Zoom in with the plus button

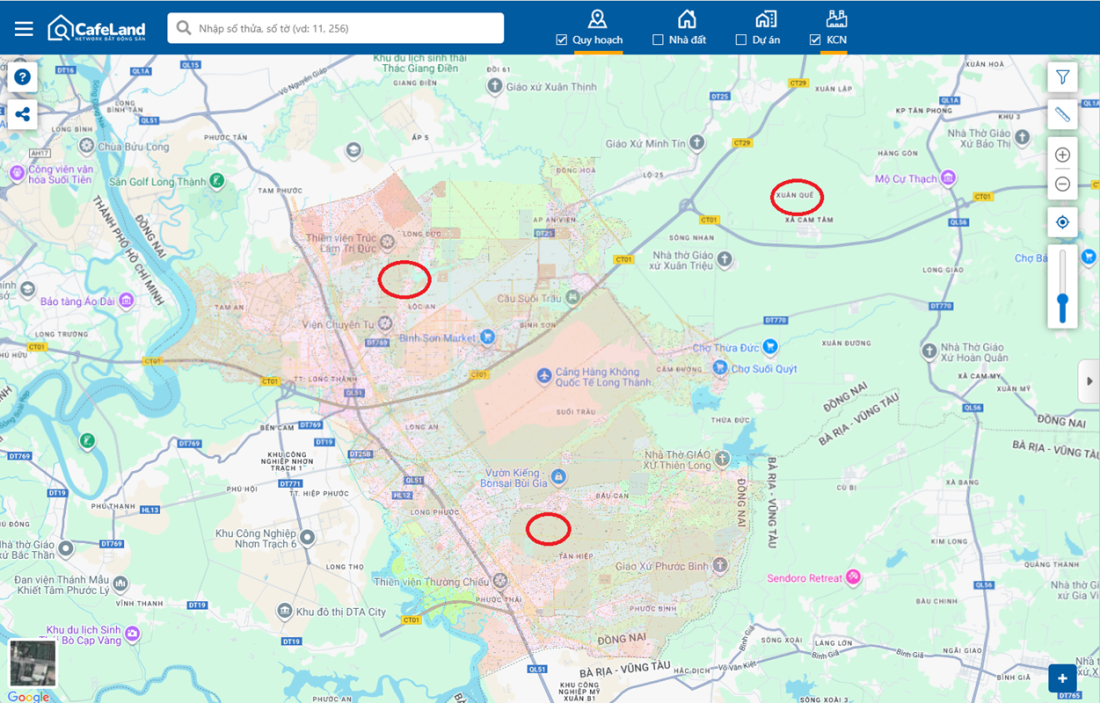point(1062,155)
